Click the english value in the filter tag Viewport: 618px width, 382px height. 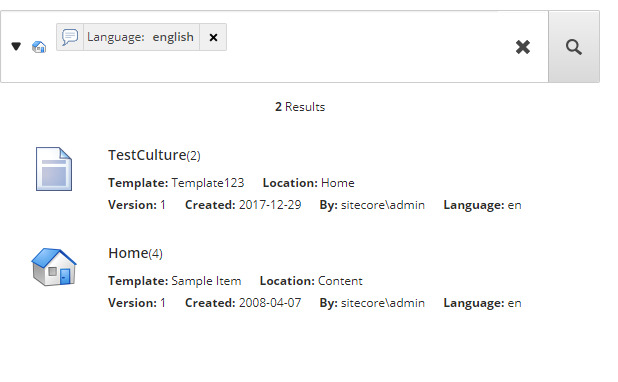pyautogui.click(x=173, y=37)
